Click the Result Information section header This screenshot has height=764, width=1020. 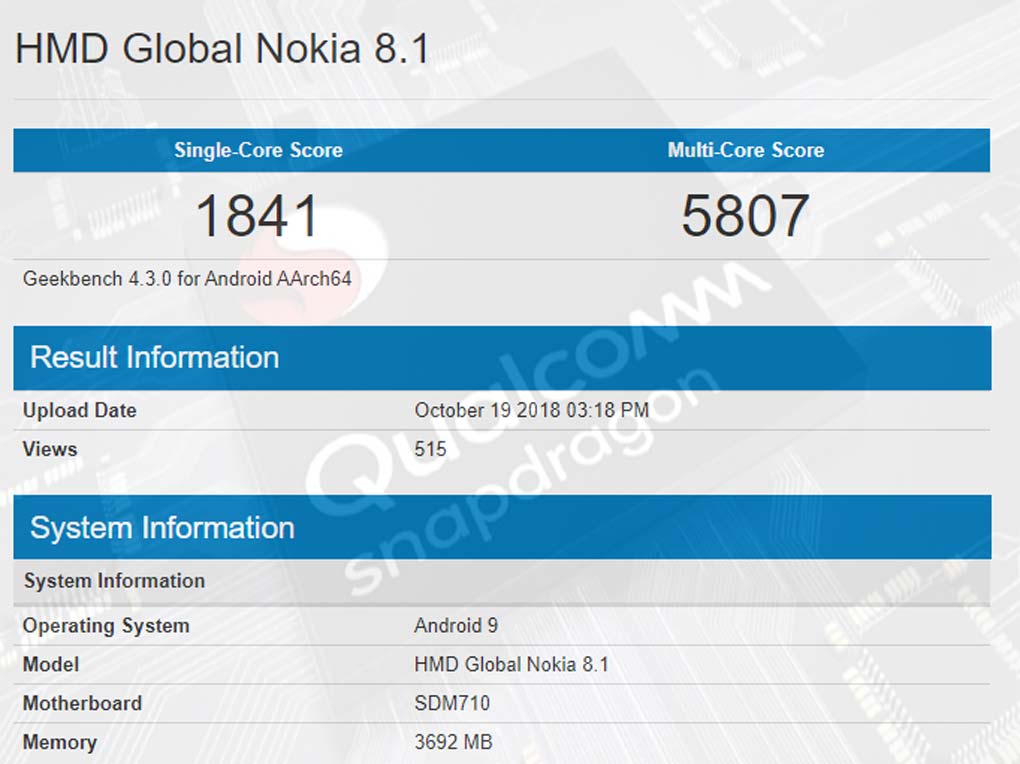(x=155, y=357)
